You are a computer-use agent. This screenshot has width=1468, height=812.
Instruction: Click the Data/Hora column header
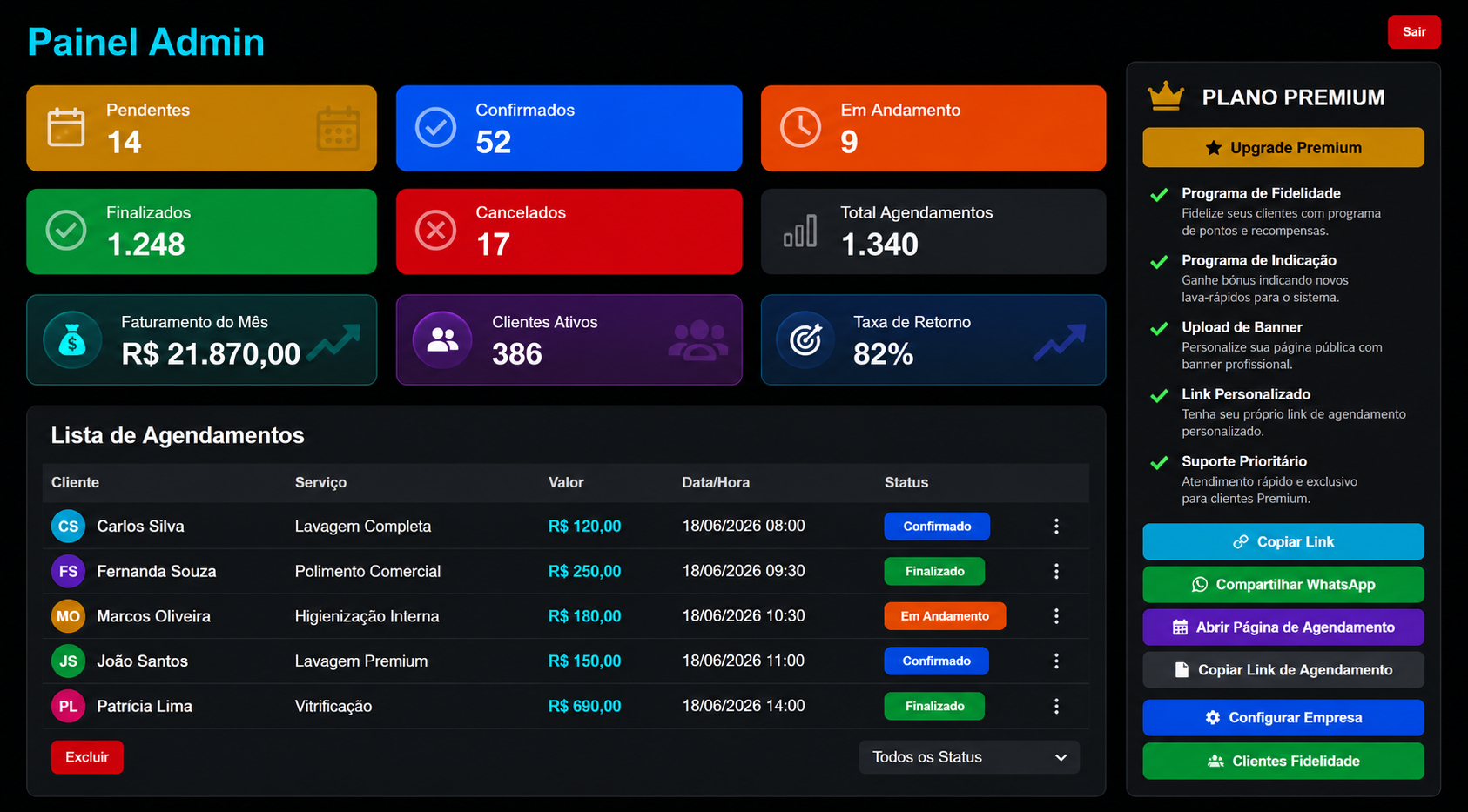tap(716, 482)
